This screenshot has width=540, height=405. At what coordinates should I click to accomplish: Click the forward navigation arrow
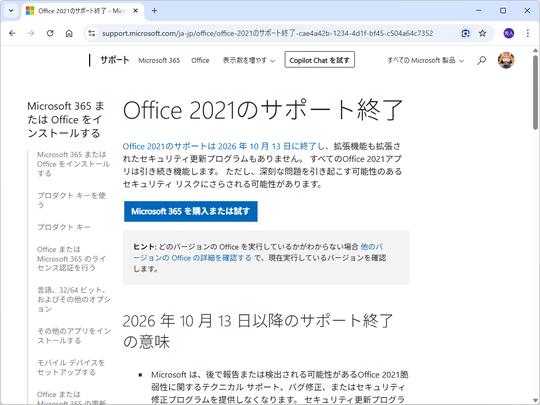pyautogui.click(x=31, y=33)
